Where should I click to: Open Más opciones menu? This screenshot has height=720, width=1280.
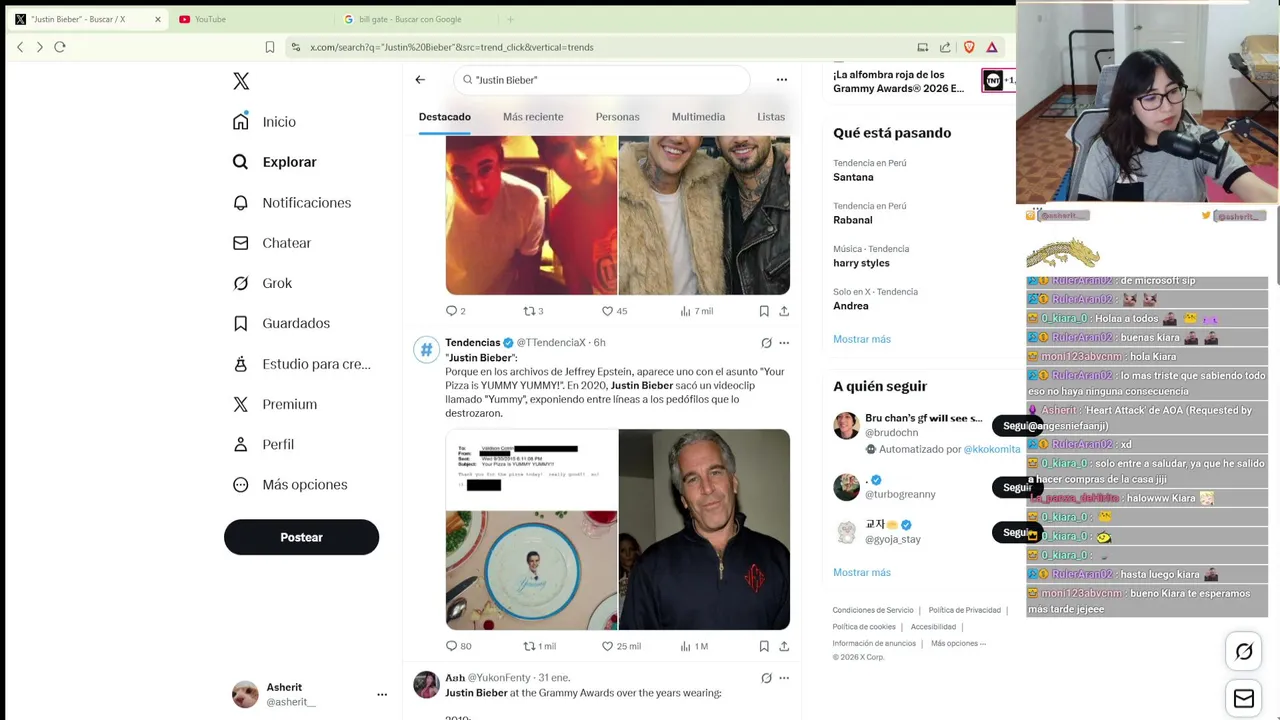[290, 485]
